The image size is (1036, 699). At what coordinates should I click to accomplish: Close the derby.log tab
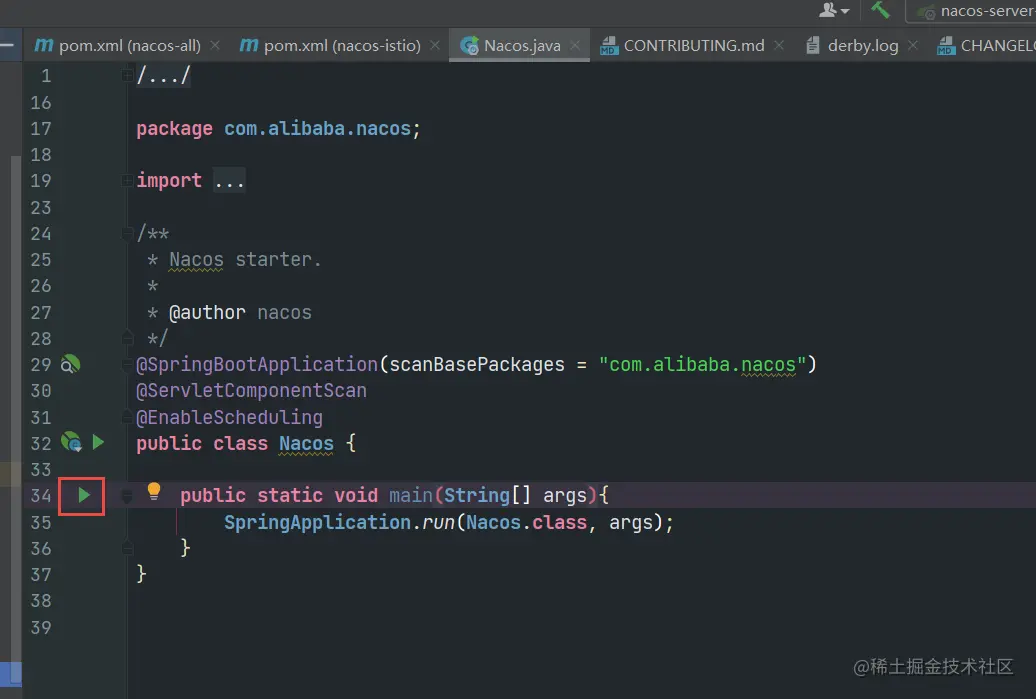(x=912, y=46)
